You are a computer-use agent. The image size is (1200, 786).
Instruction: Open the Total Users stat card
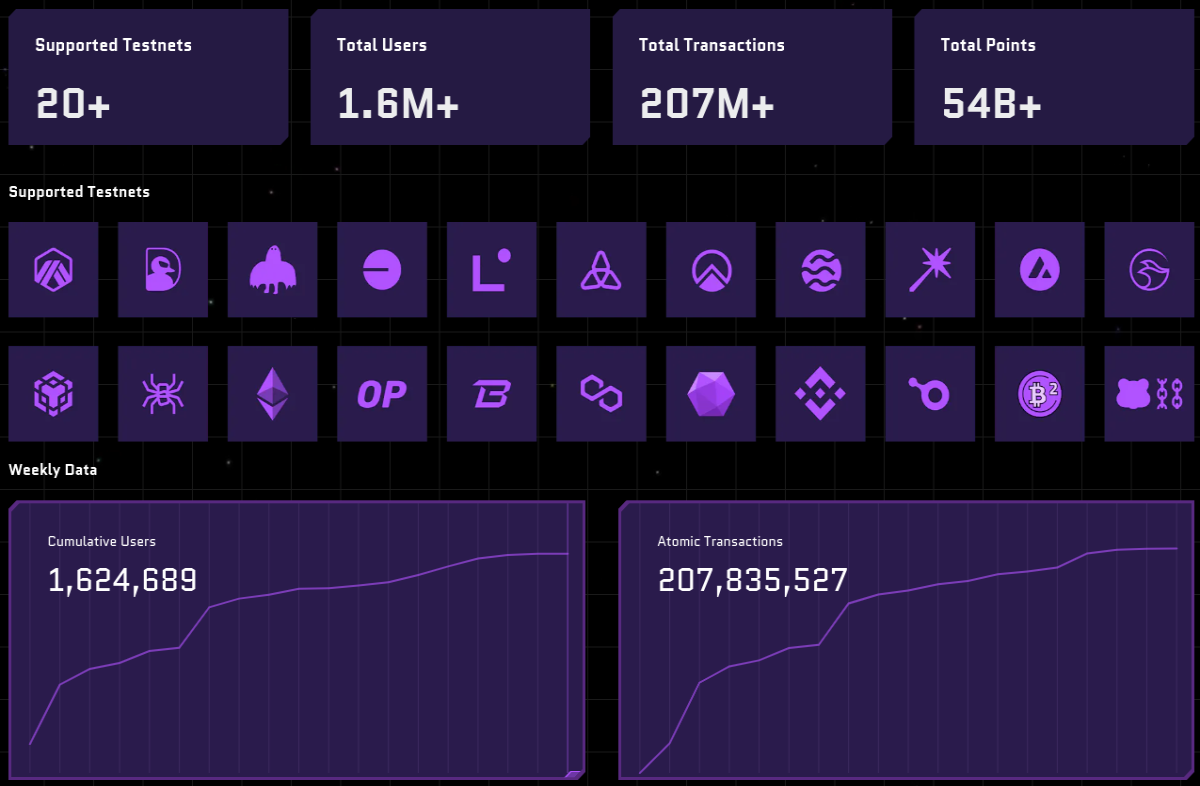450,78
